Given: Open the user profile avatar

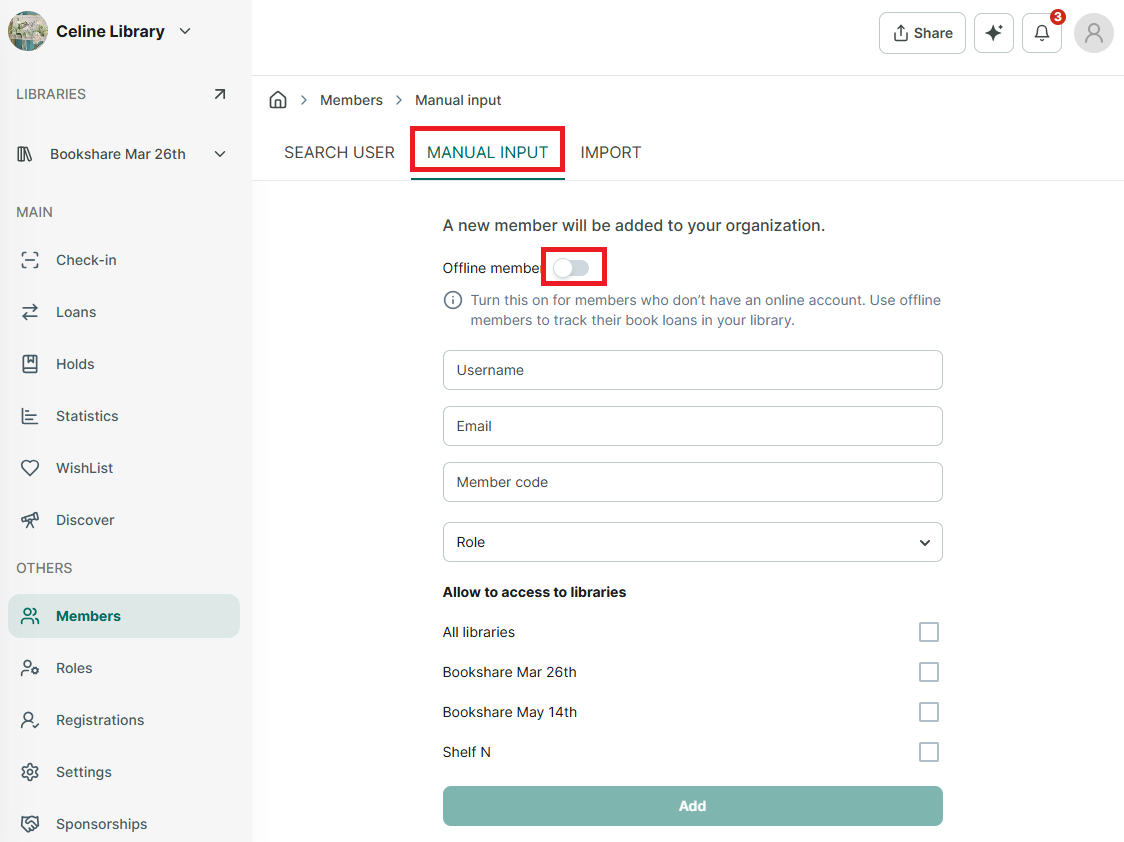Looking at the screenshot, I should [1094, 33].
